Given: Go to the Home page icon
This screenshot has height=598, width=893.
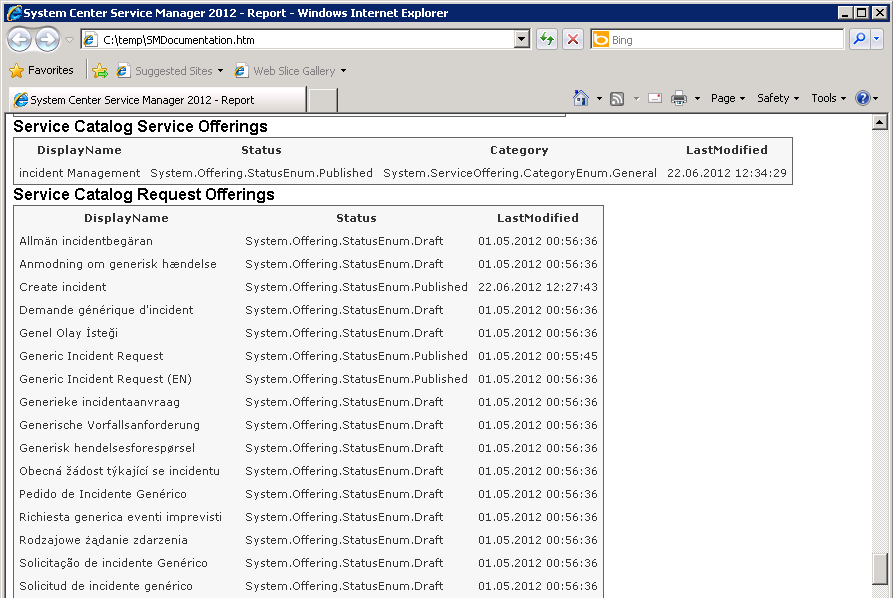Looking at the screenshot, I should tap(581, 98).
